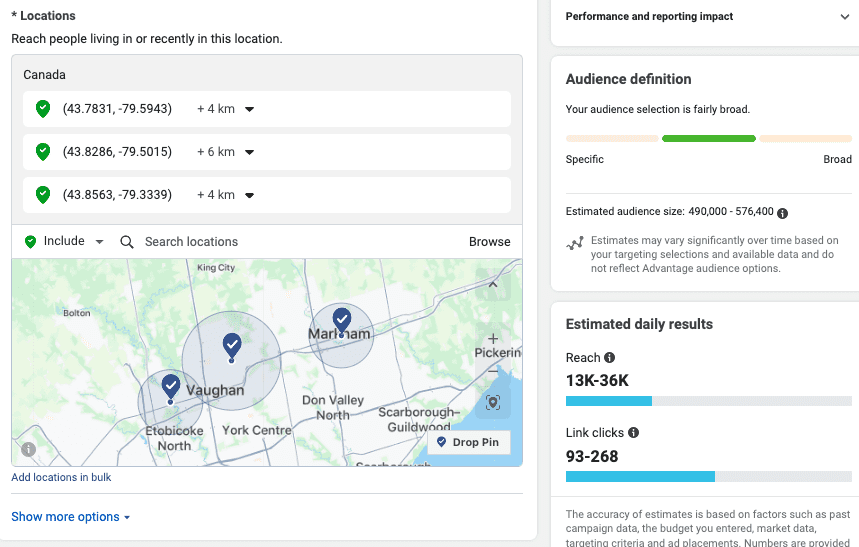Viewport: 859px width, 547px height.
Task: Click the Link clicks estimate bar
Action: pos(708,476)
